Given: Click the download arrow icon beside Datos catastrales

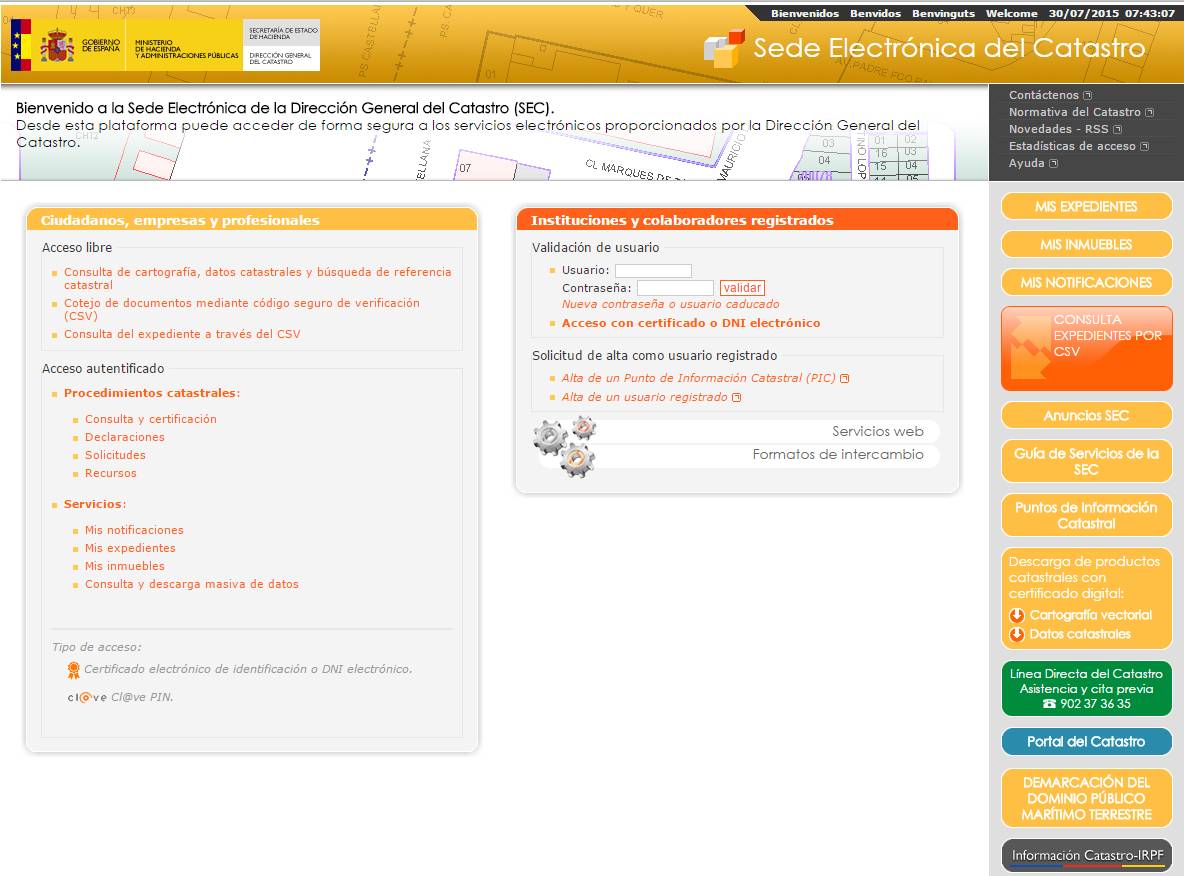Looking at the screenshot, I should [x=1017, y=634].
